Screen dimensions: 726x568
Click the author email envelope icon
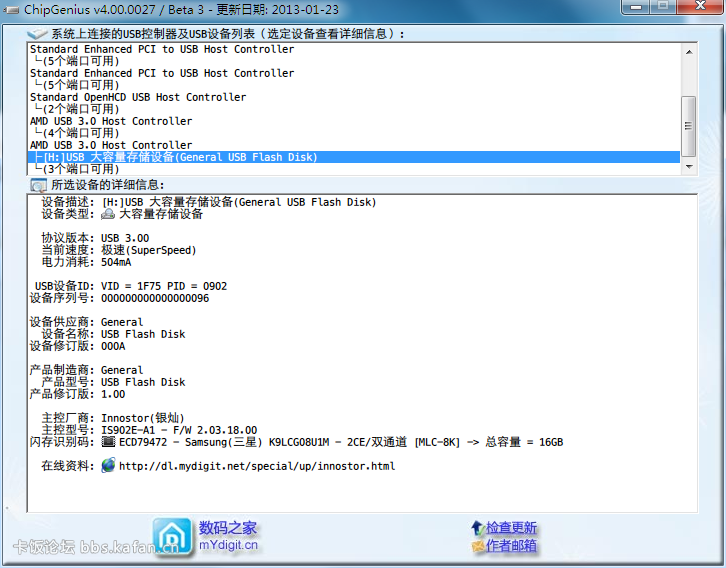pos(478,546)
